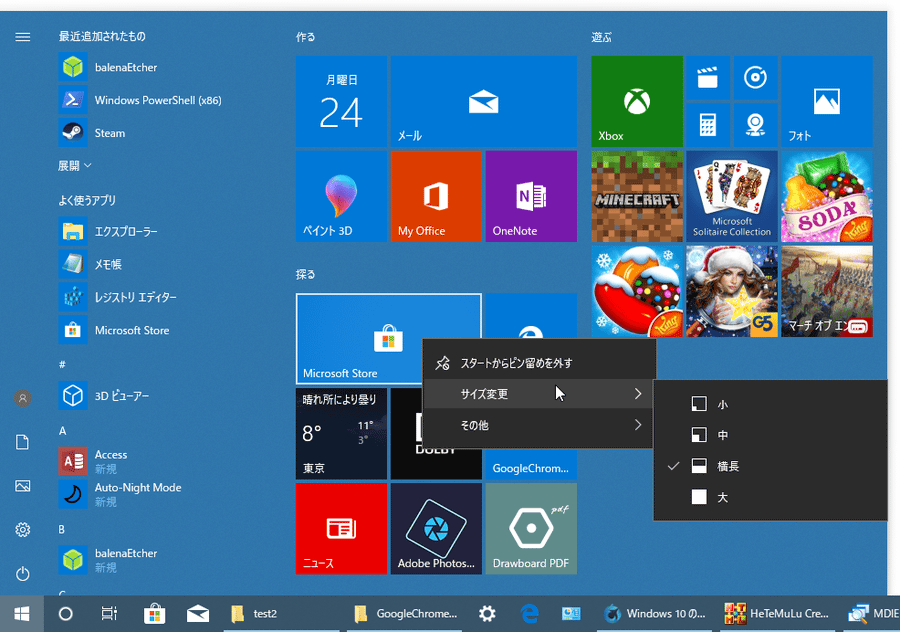Open the balenaEtcher icon under recently added

(x=73, y=67)
